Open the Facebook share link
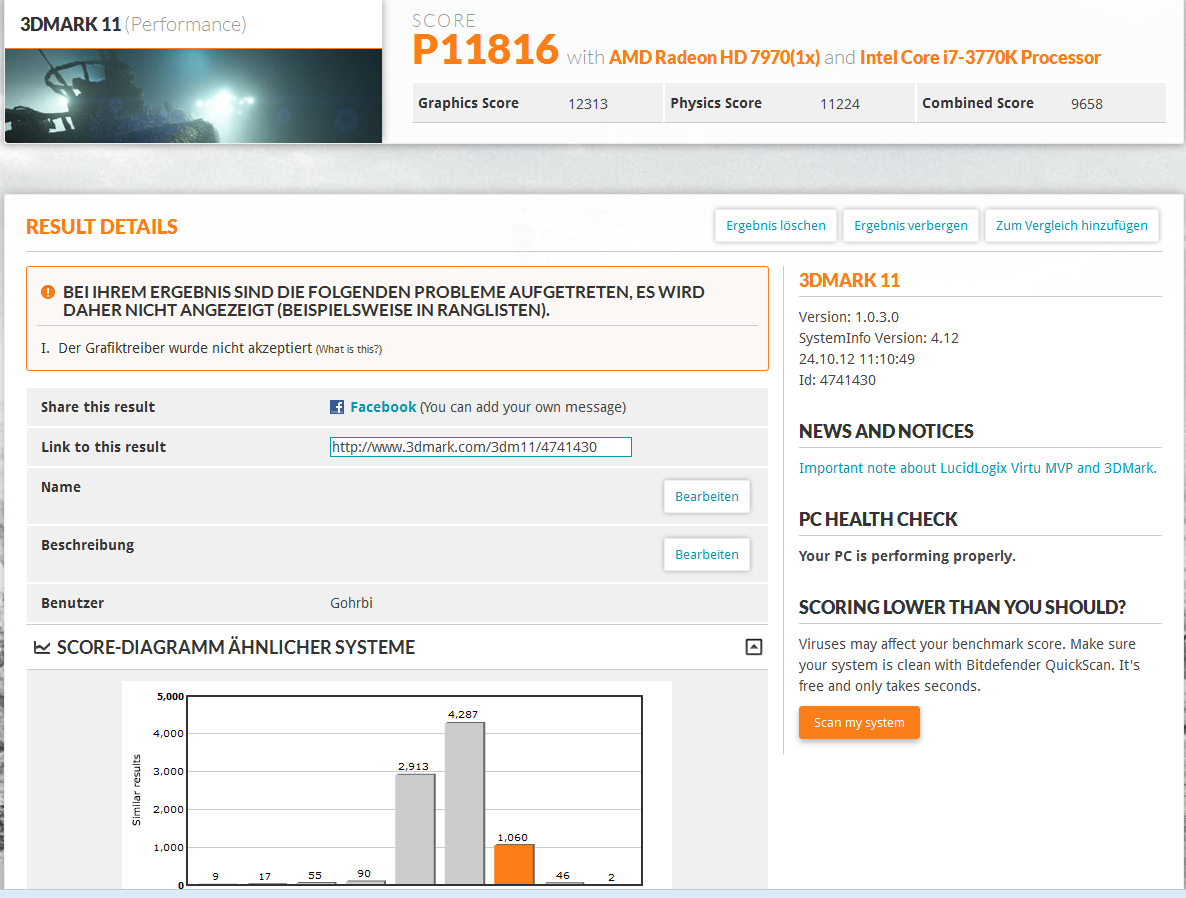This screenshot has height=898, width=1186. 383,407
